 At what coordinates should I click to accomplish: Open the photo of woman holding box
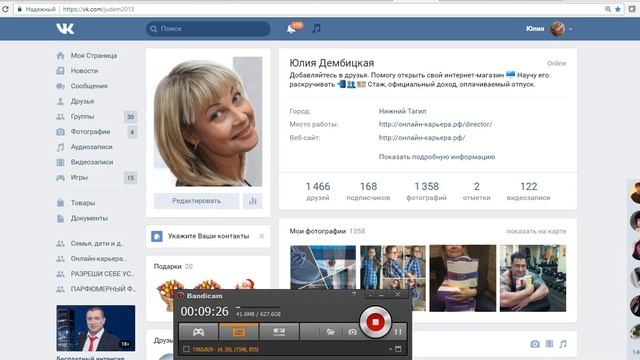463,278
